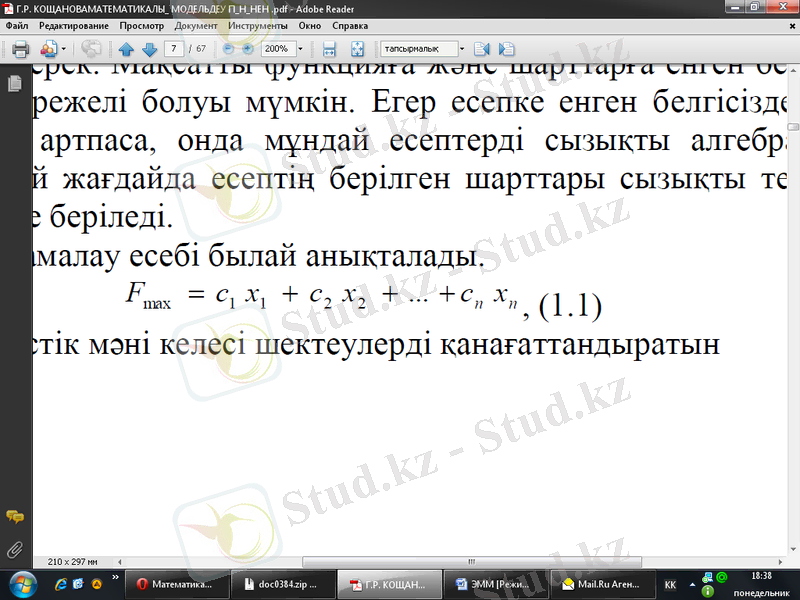Click the network tray icon
This screenshot has width=800, height=600.
pos(707,578)
